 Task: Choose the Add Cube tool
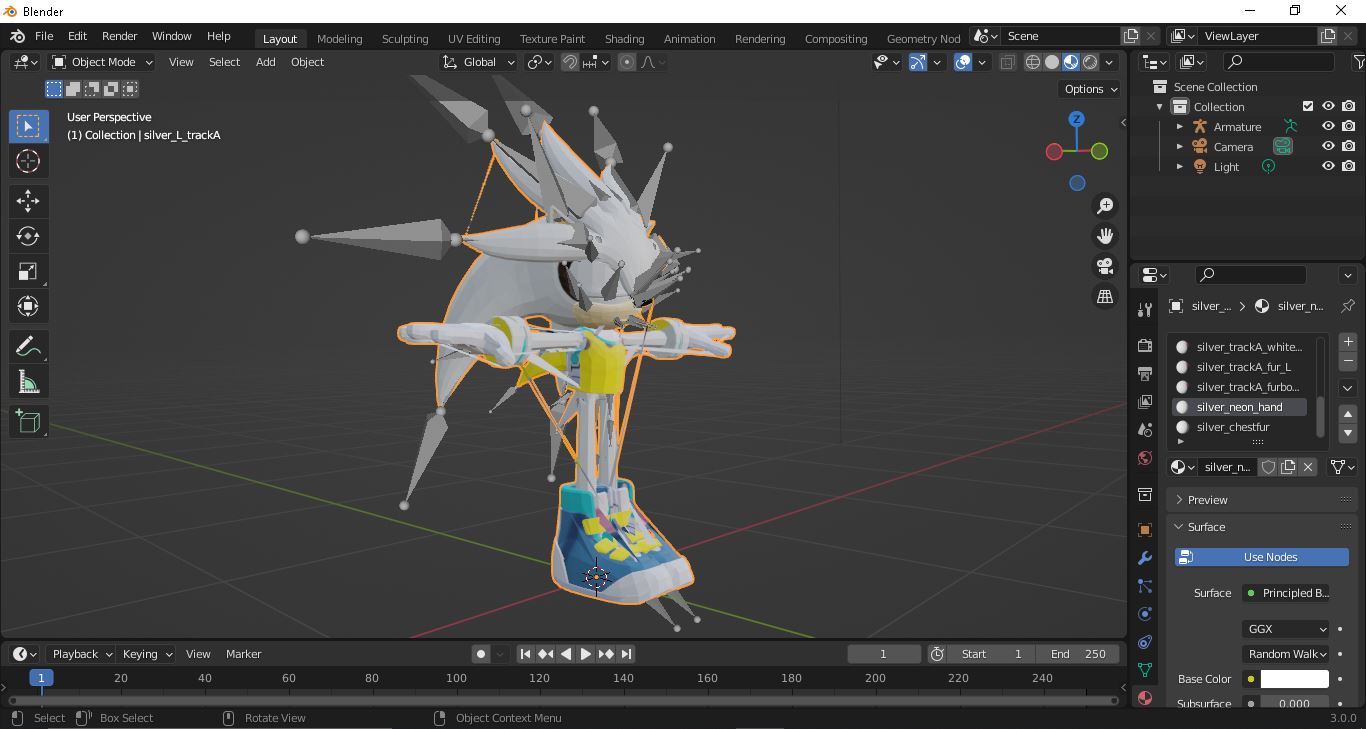[28, 422]
